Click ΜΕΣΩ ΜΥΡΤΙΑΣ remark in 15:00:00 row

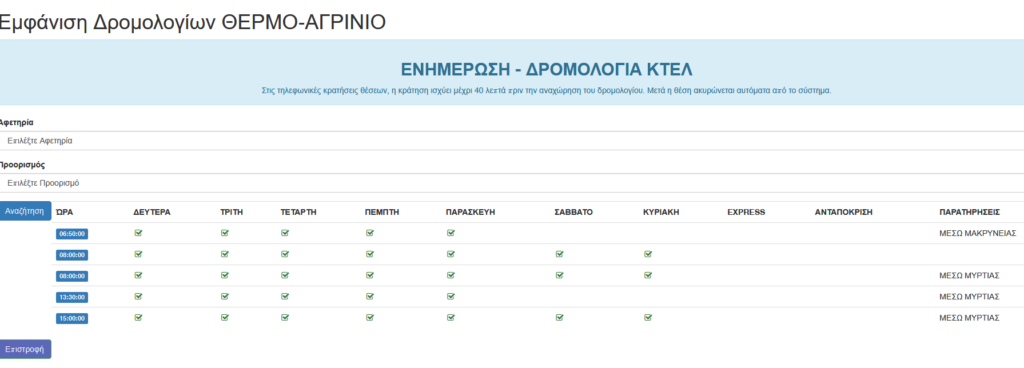pyautogui.click(x=969, y=318)
